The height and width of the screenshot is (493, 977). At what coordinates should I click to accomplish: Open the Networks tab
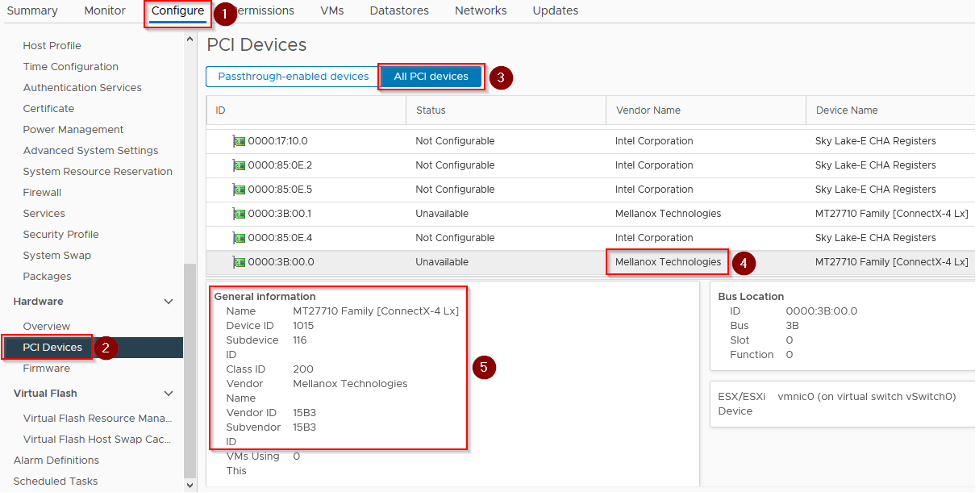(x=480, y=11)
